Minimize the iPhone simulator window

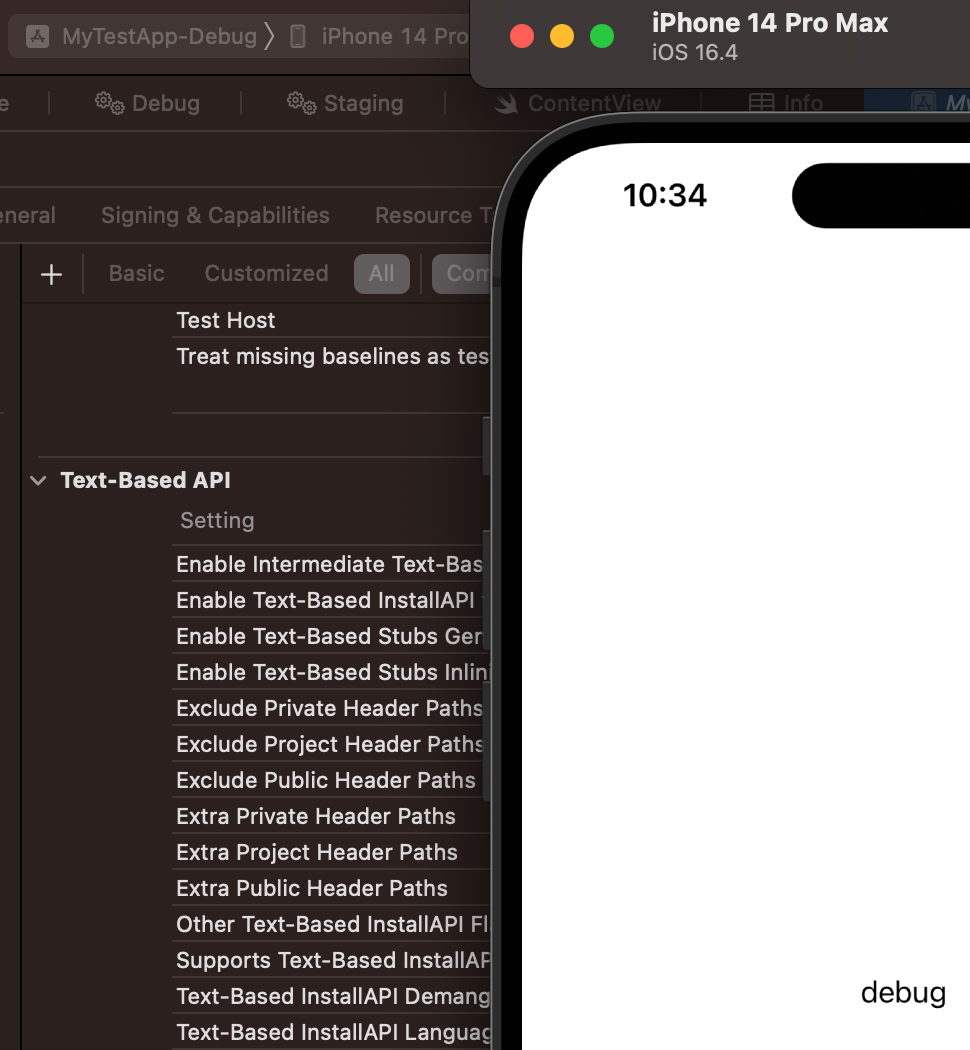tap(562, 36)
